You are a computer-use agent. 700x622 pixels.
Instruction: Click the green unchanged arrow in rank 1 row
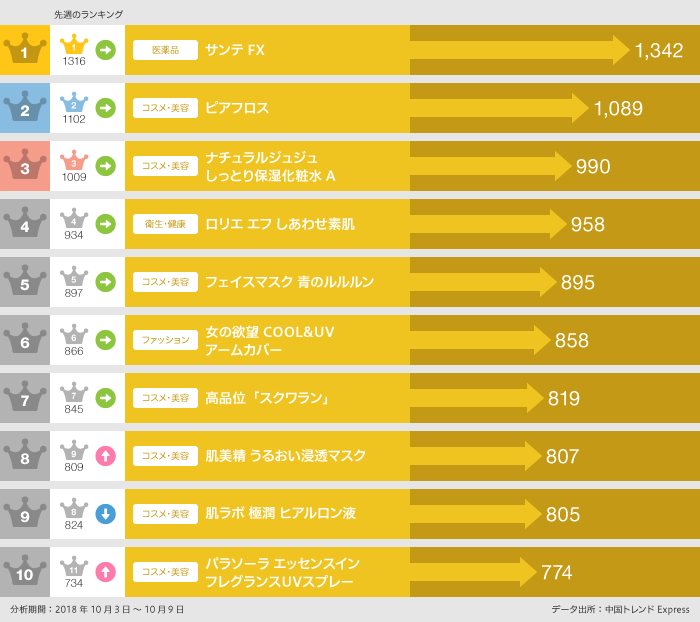105,50
